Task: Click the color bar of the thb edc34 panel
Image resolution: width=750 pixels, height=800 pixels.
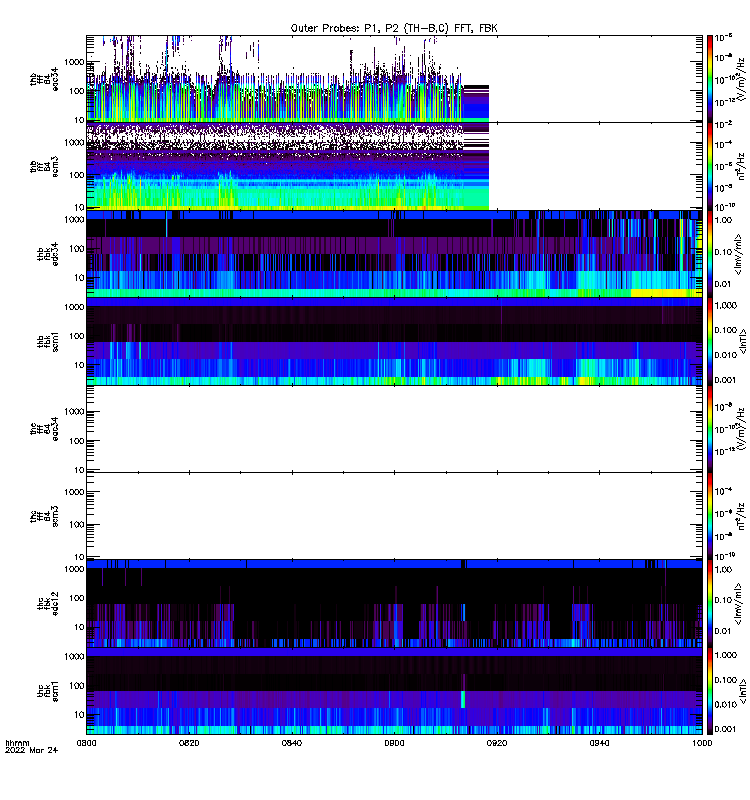Action: [709, 254]
